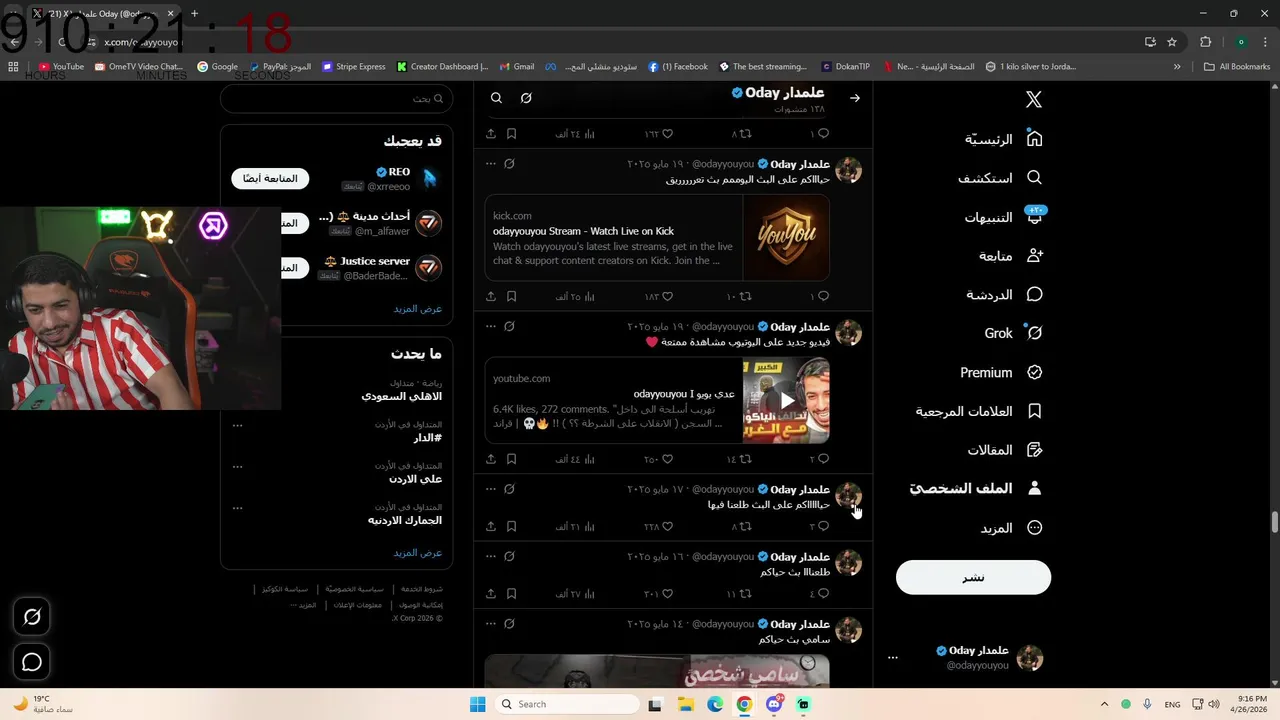1280x720 pixels.
Task: Open الملف الشخصيّ profile page
Action: [976, 488]
